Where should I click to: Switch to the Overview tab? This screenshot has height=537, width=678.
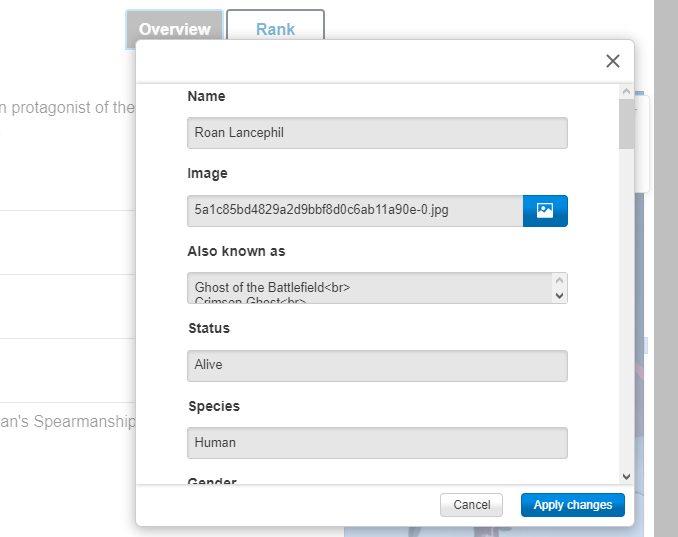pyautogui.click(x=175, y=29)
